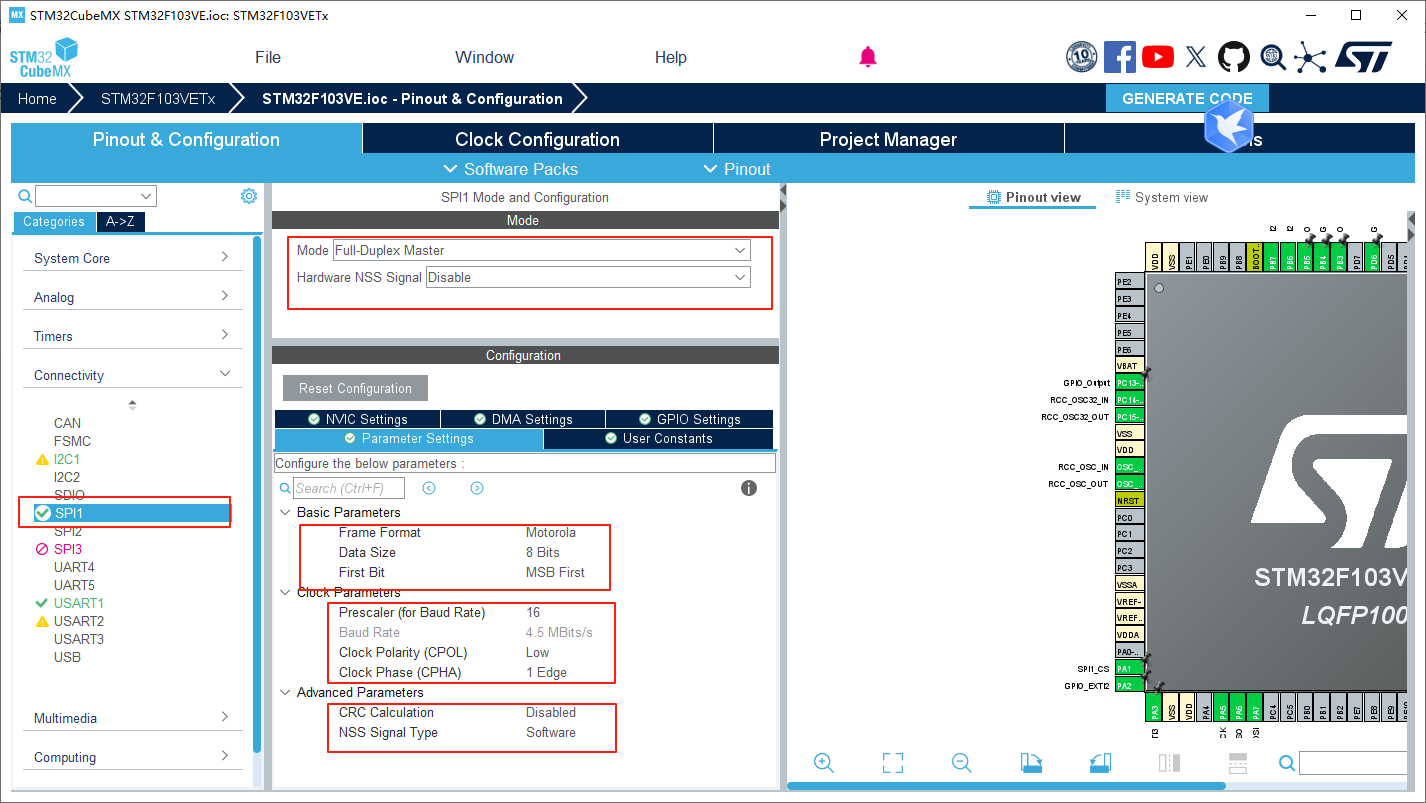Viewport: 1426px width, 803px height.
Task: Open the Mode Full-Duplex Master dropdown
Action: point(541,250)
